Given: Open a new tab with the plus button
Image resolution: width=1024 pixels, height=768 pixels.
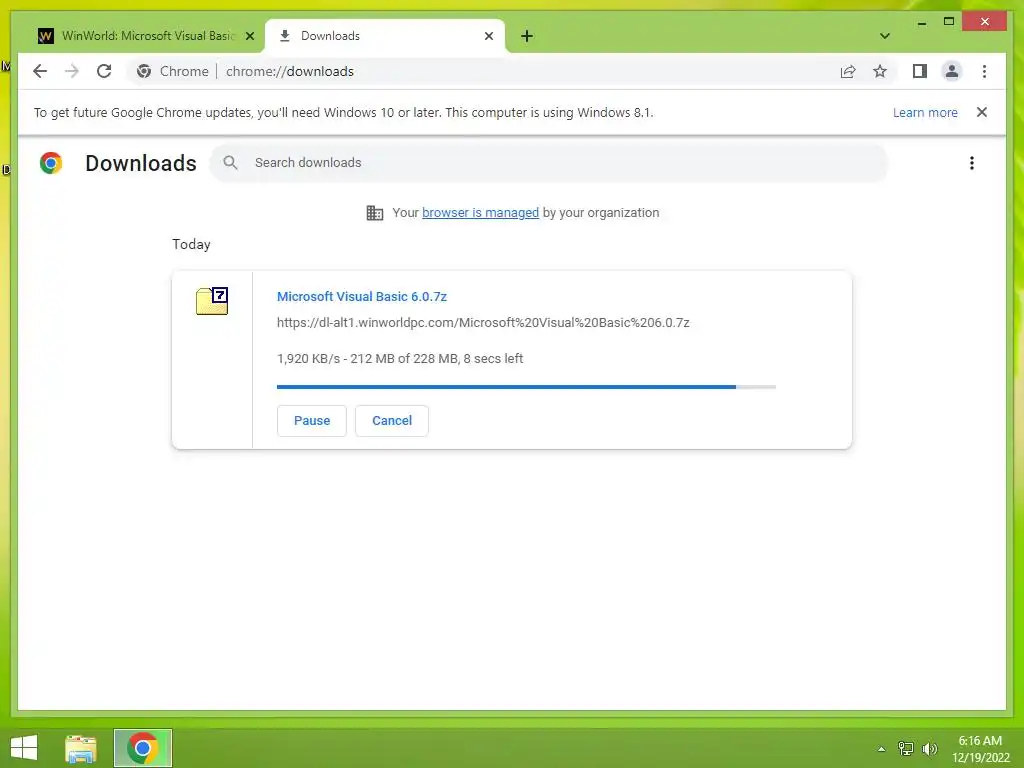Looking at the screenshot, I should [x=527, y=36].
